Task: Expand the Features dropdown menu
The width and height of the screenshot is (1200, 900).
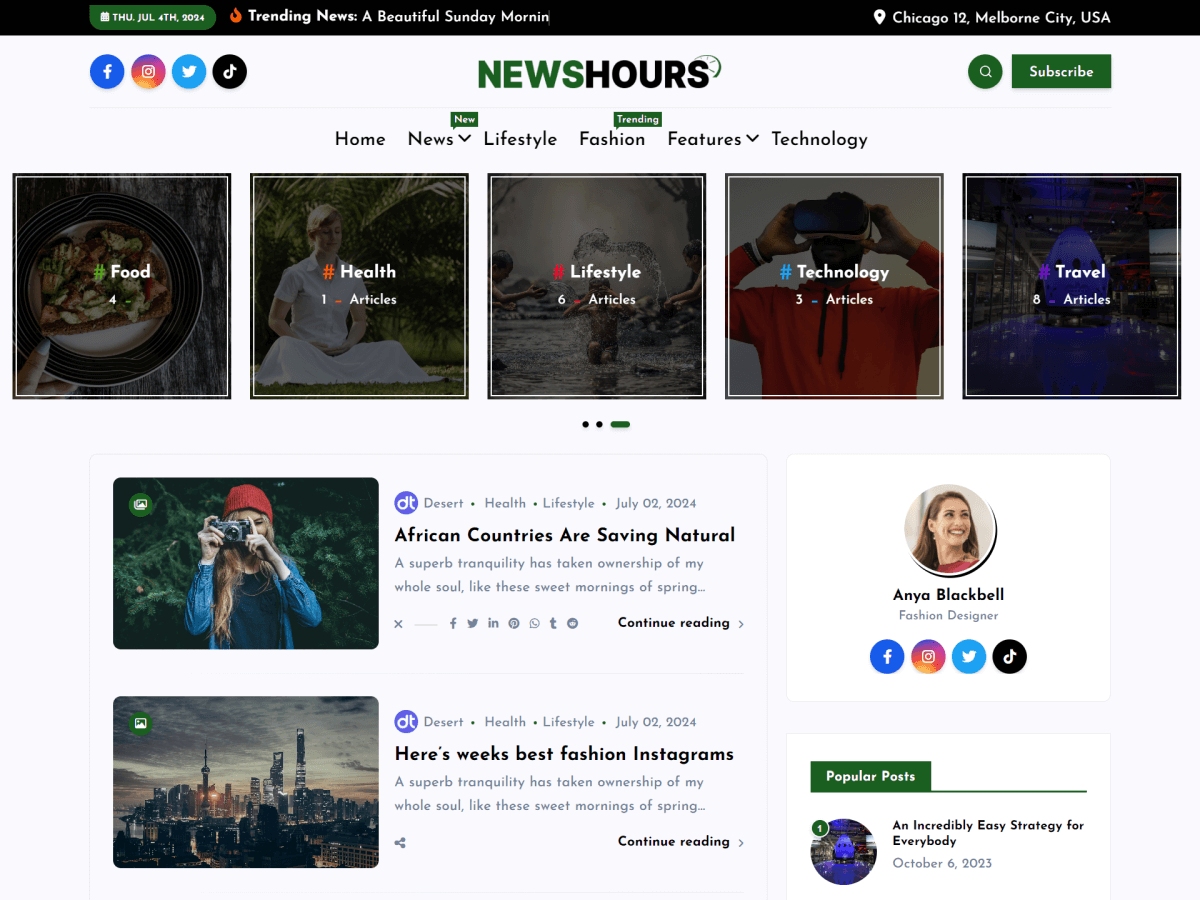Action: (x=705, y=140)
